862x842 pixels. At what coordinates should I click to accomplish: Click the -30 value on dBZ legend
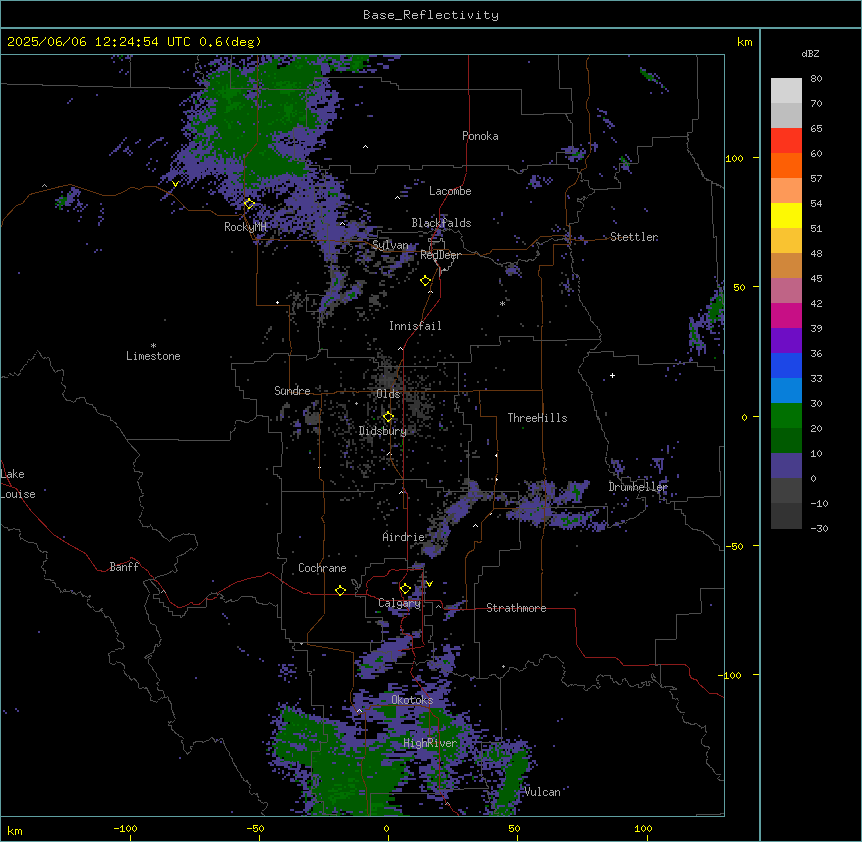[819, 528]
